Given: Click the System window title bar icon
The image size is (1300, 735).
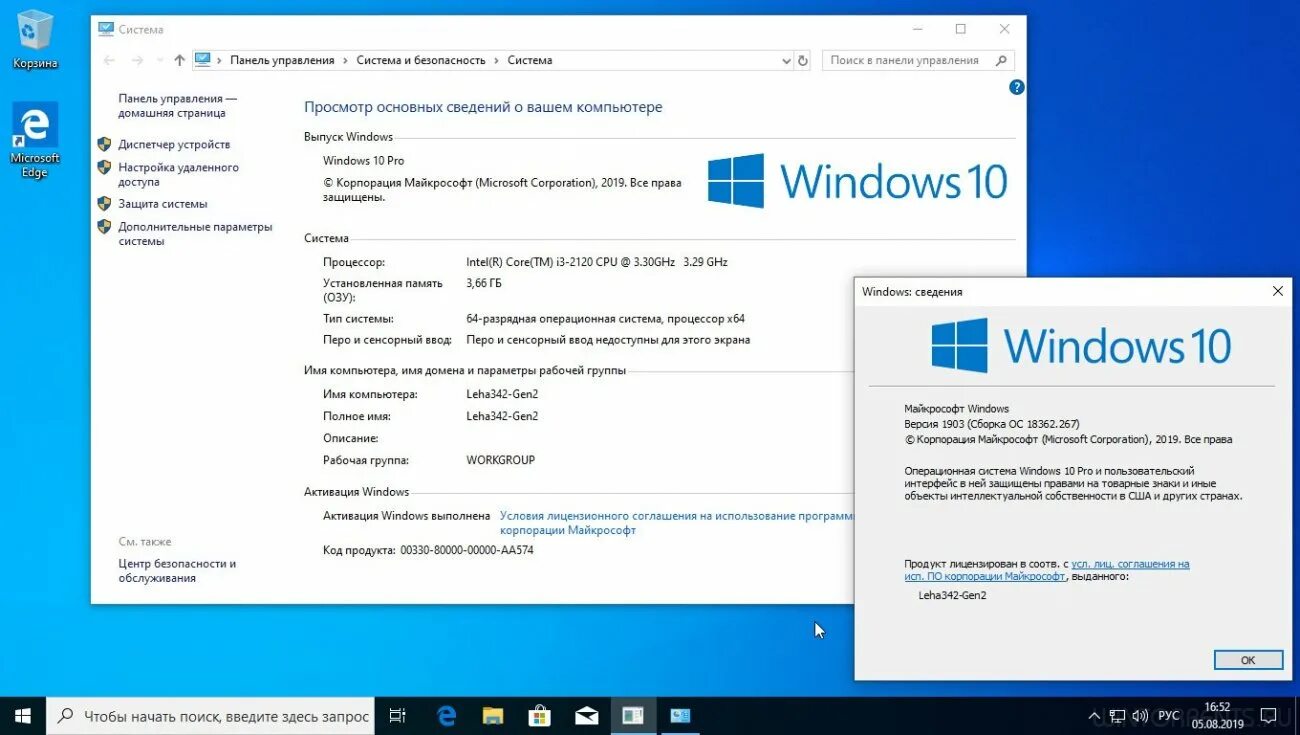Looking at the screenshot, I should click(105, 29).
